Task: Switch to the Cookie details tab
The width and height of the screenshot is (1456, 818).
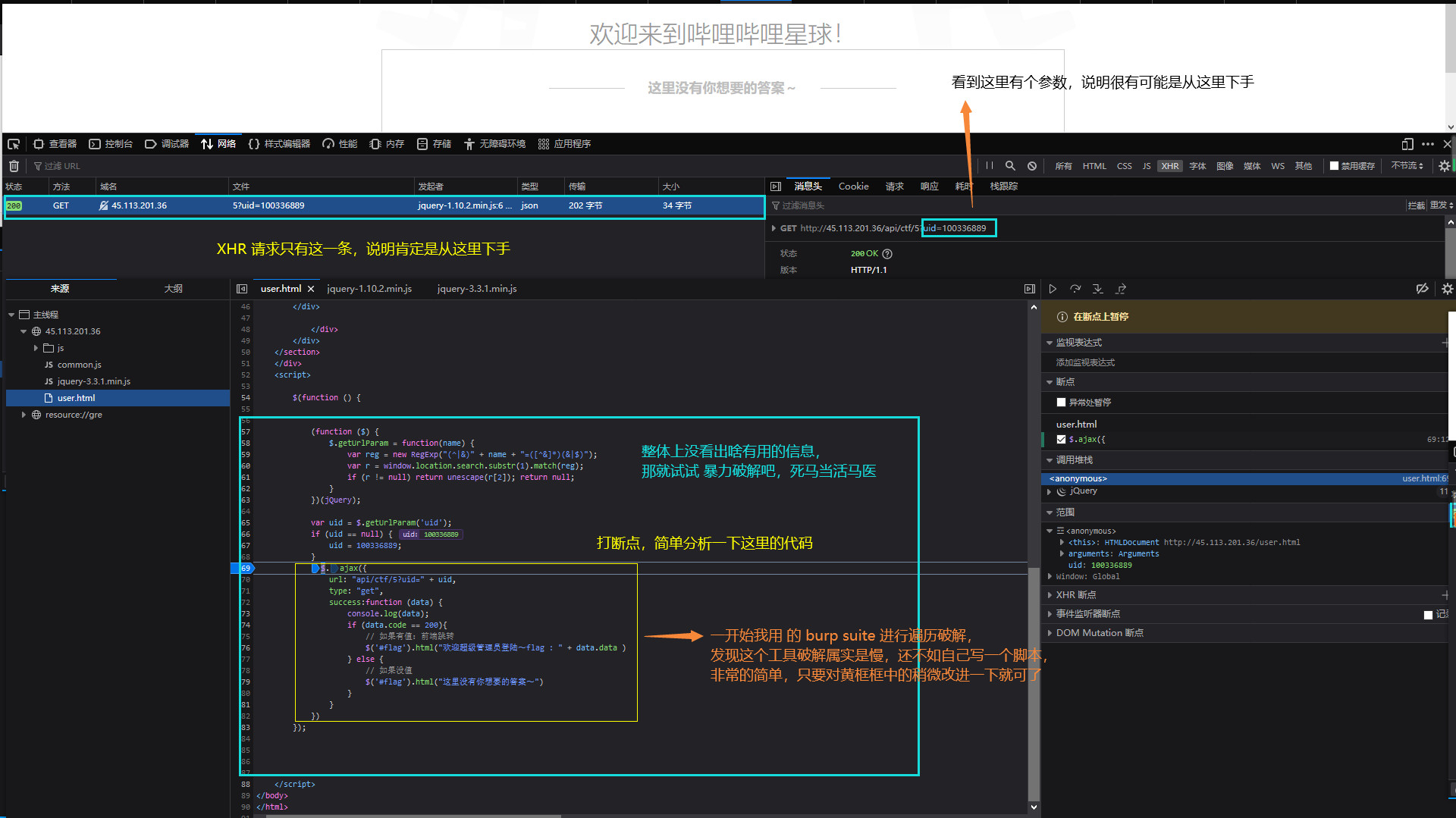Action: pyautogui.click(x=853, y=186)
